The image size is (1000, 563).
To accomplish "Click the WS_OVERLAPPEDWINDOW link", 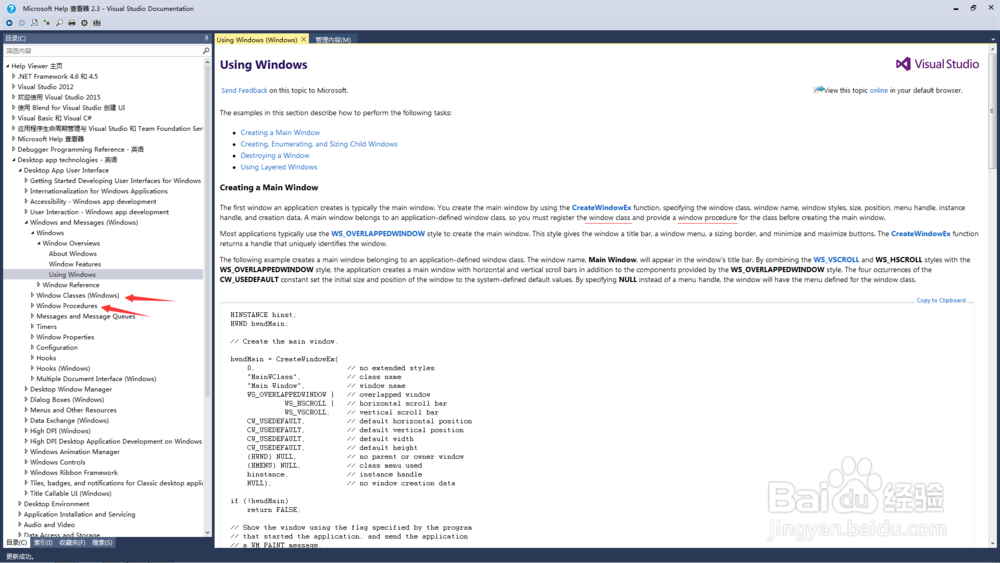I will pos(378,234).
